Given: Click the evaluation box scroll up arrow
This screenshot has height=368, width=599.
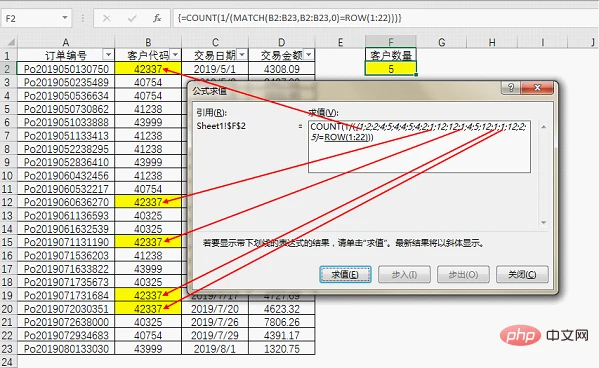Looking at the screenshot, I should 544,127.
